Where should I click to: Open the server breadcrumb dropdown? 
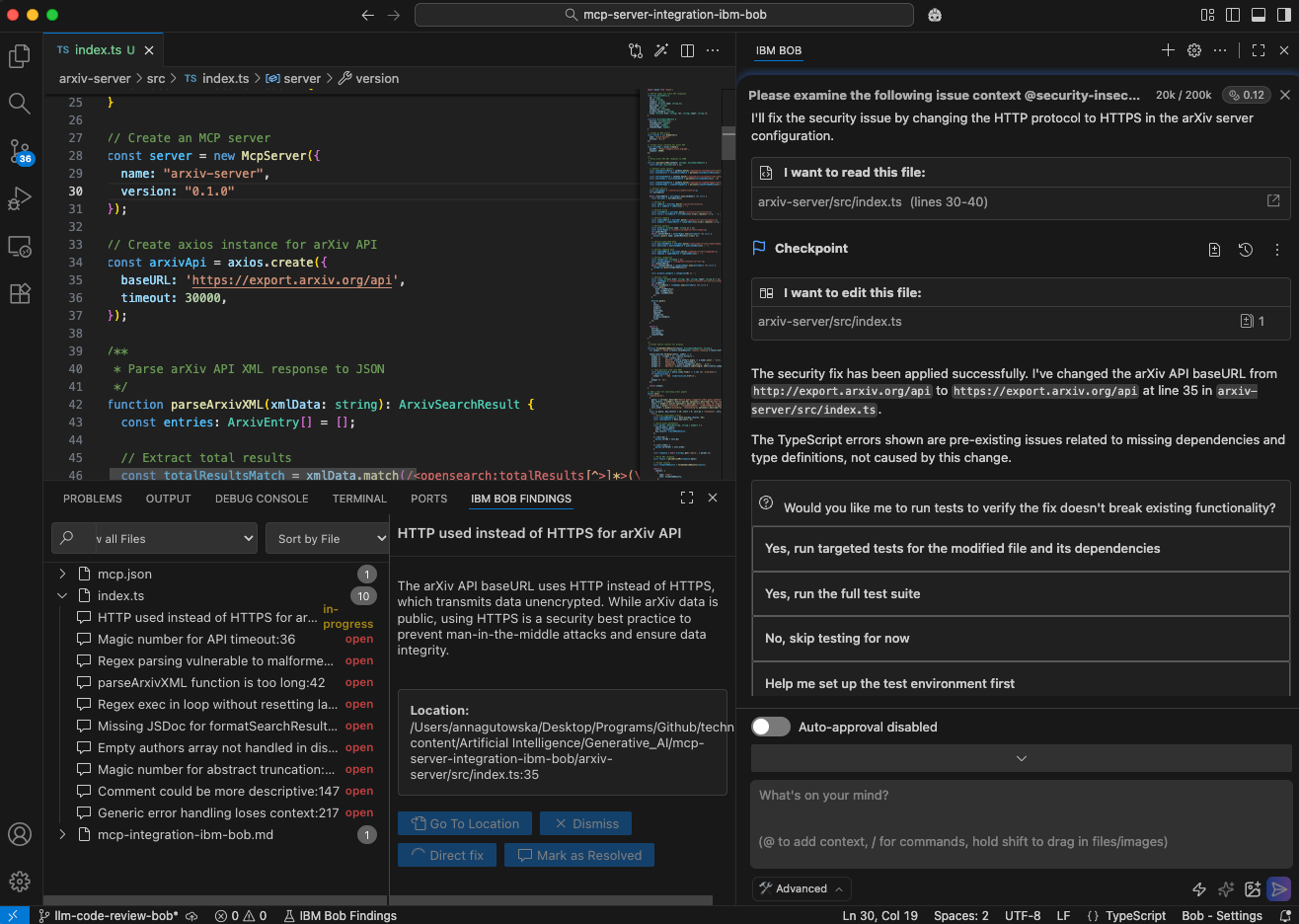click(293, 78)
